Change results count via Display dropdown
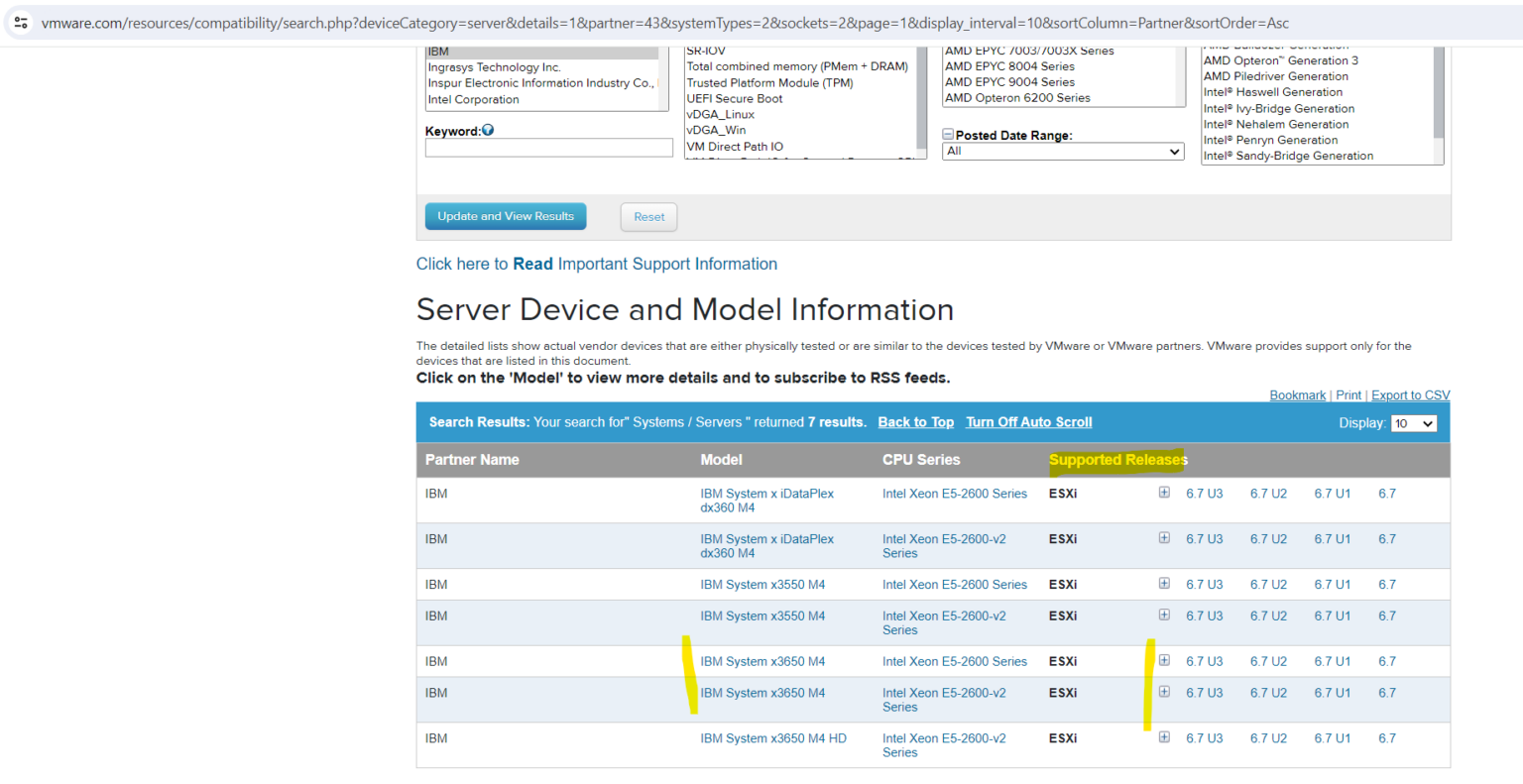The image size is (1523, 784). pos(1414,422)
